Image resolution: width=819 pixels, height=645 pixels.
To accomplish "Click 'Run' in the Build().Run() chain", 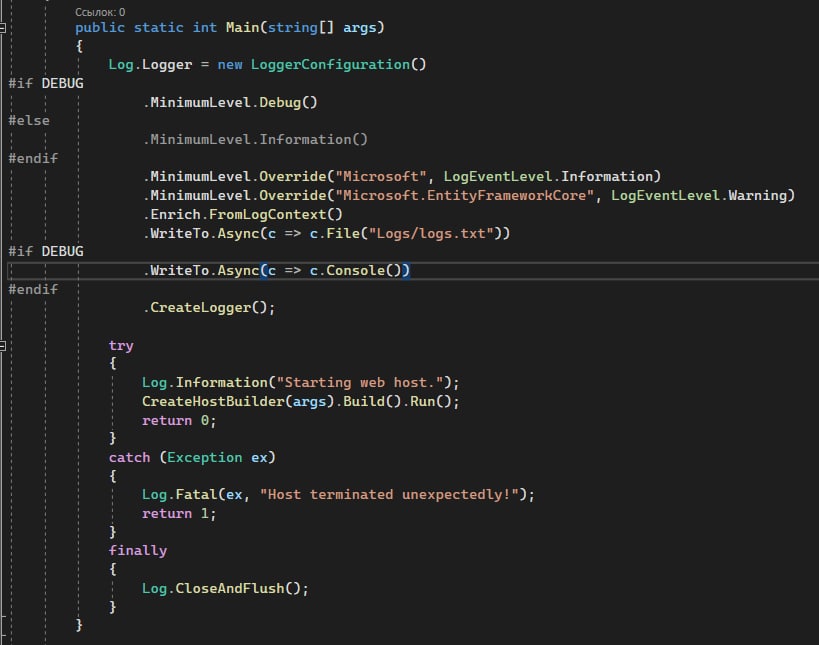I will (423, 401).
